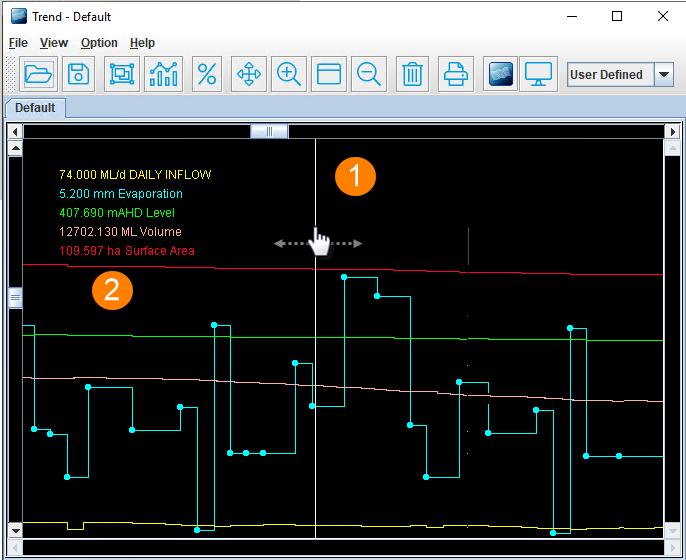Open the File menu
Viewport: 686px width, 560px height.
pyautogui.click(x=18, y=43)
